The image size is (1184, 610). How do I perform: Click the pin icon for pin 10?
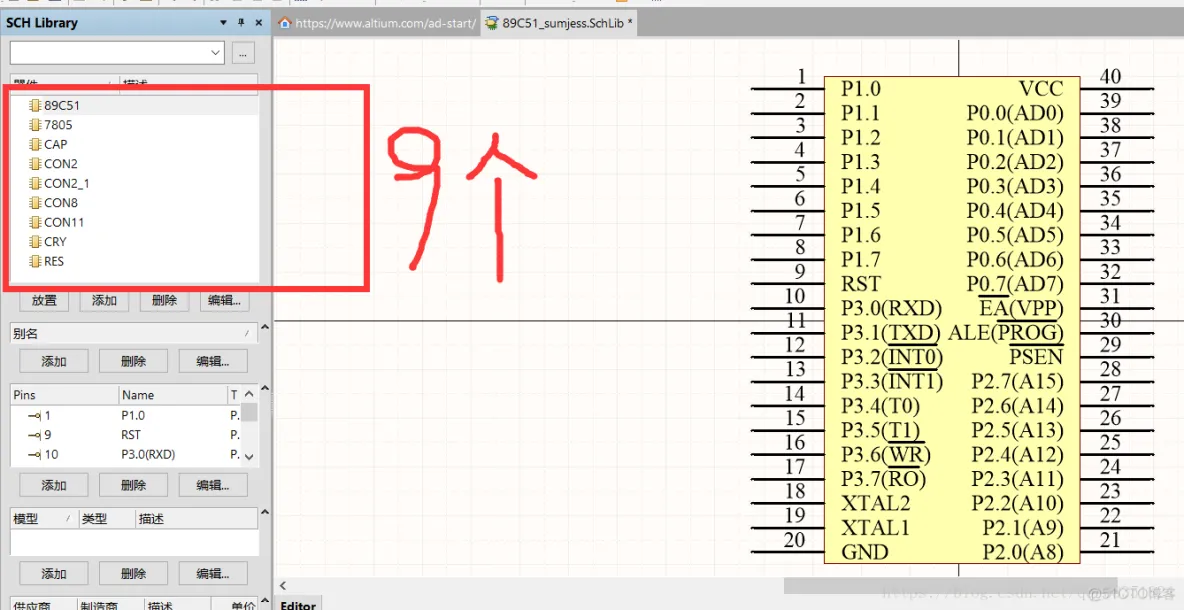click(34, 455)
